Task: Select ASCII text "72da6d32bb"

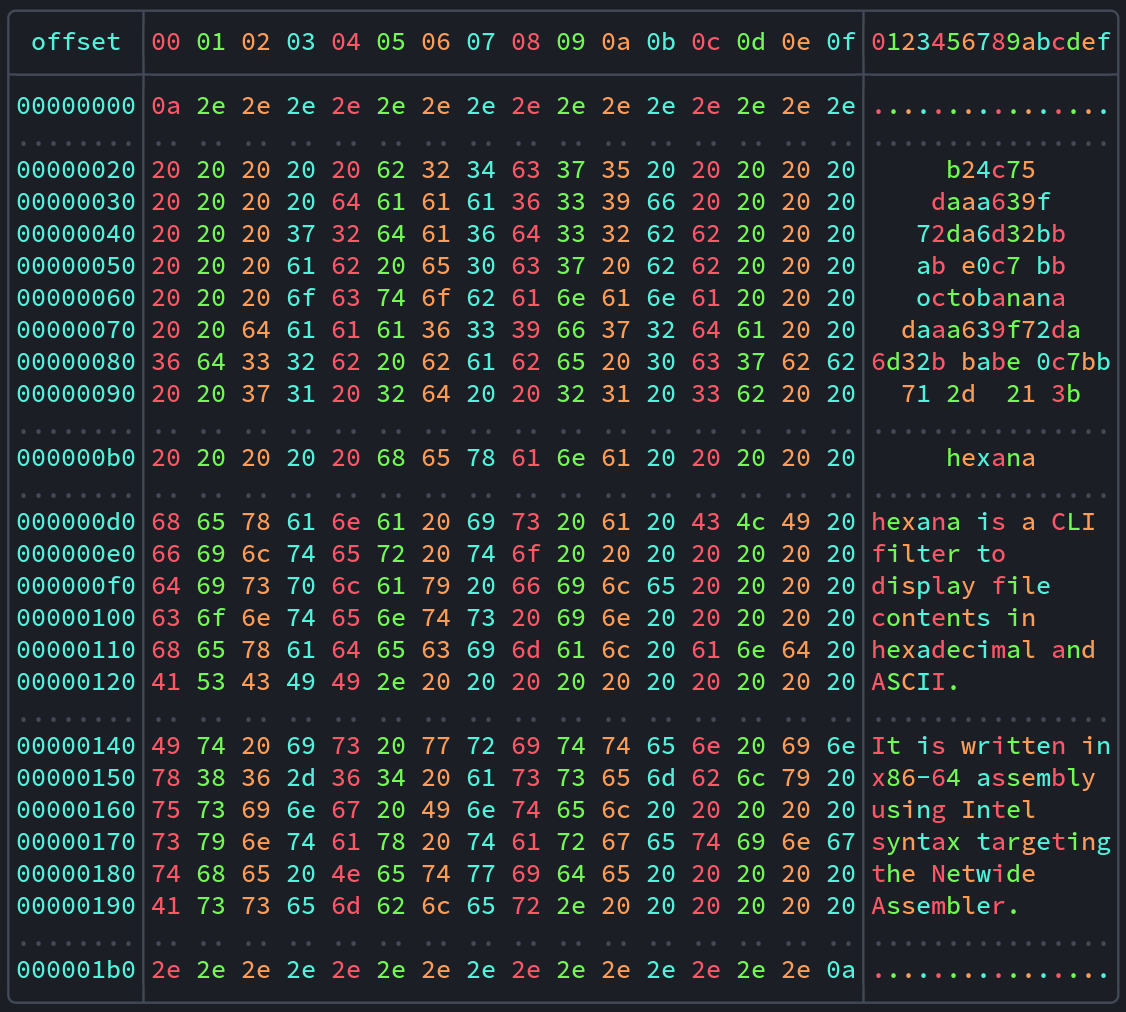Action: click(991, 234)
